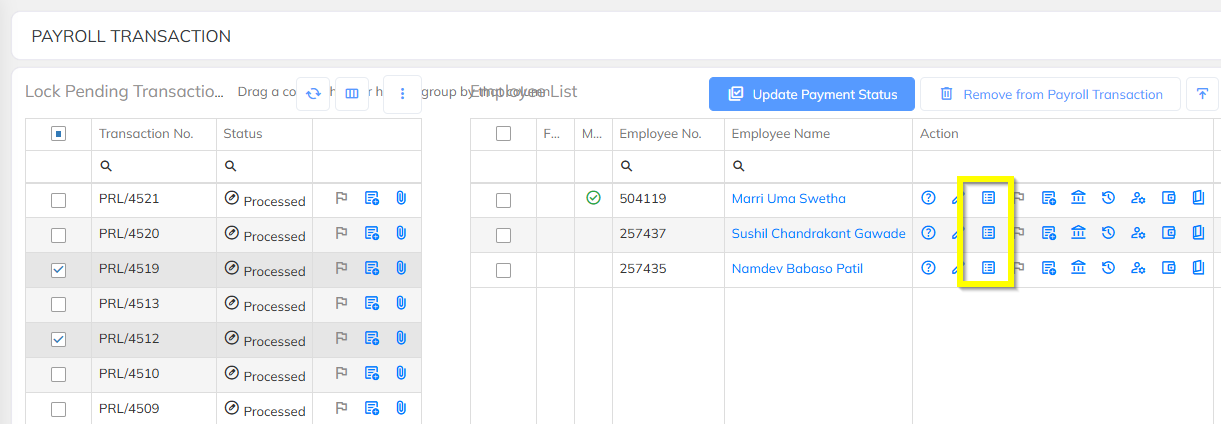Check the box for PRL/4521
Screen dimensions: 1221x424
(x=58, y=200)
